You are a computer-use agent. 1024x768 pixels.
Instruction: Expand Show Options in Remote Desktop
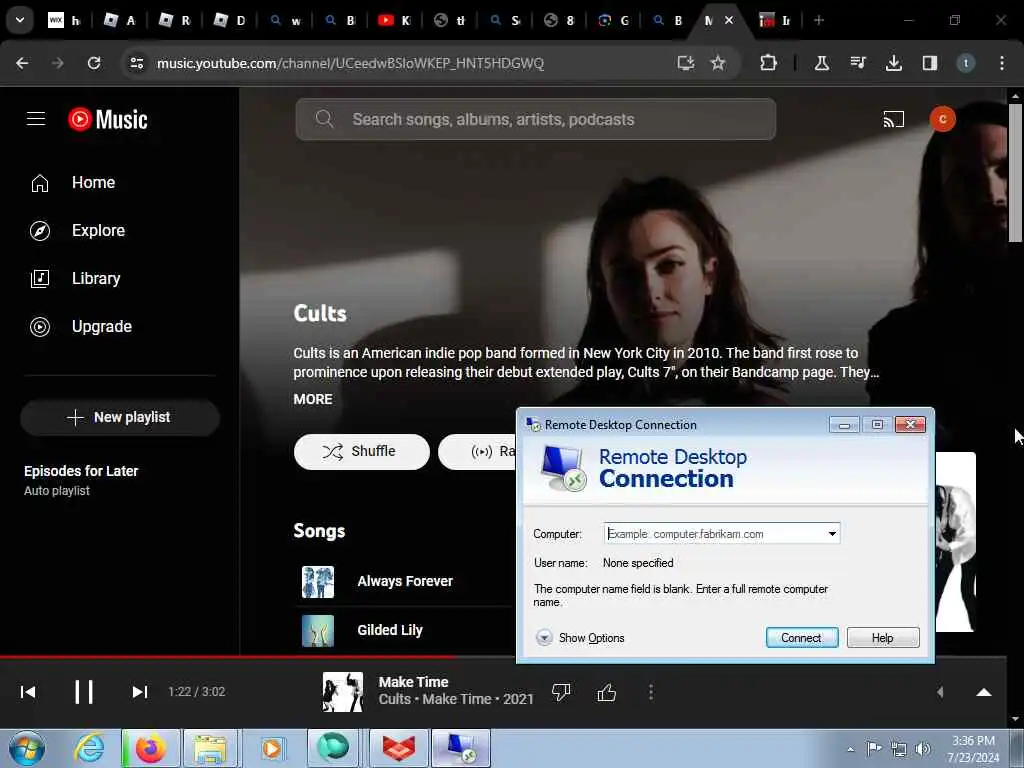click(x=580, y=638)
